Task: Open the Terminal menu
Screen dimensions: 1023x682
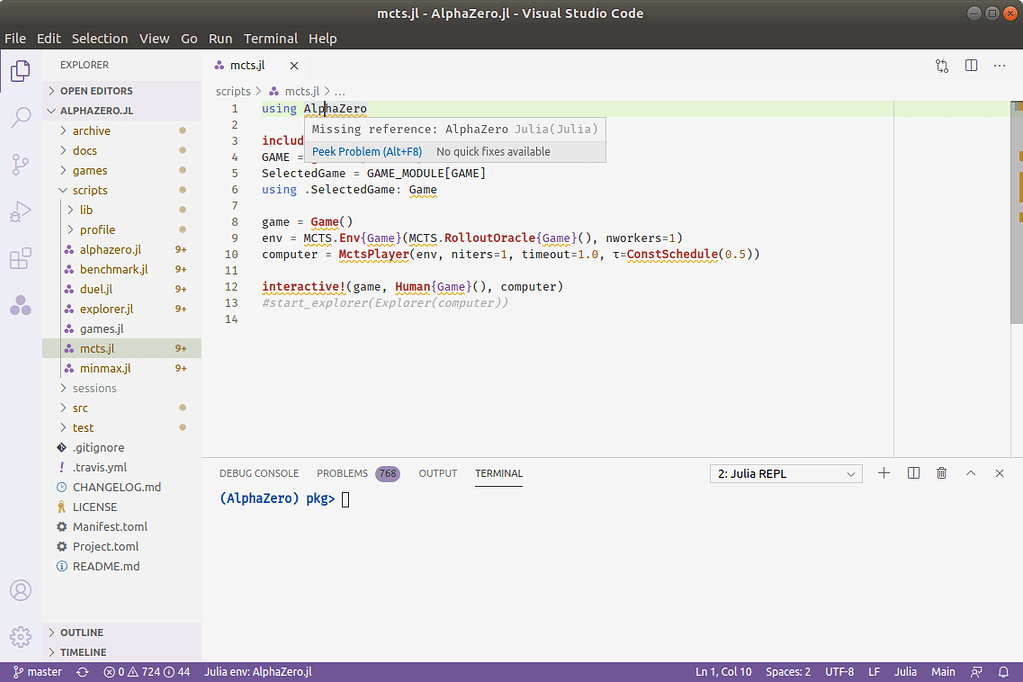Action: tap(270, 38)
